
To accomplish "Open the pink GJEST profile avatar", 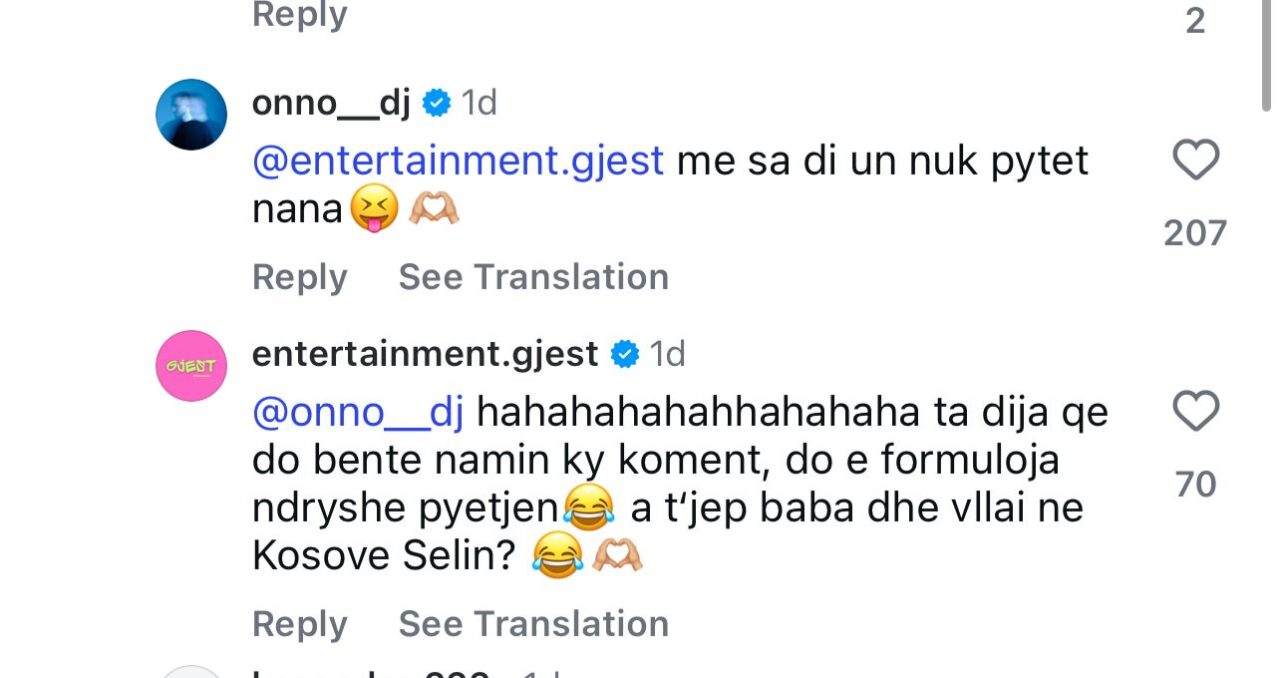I will (191, 366).
